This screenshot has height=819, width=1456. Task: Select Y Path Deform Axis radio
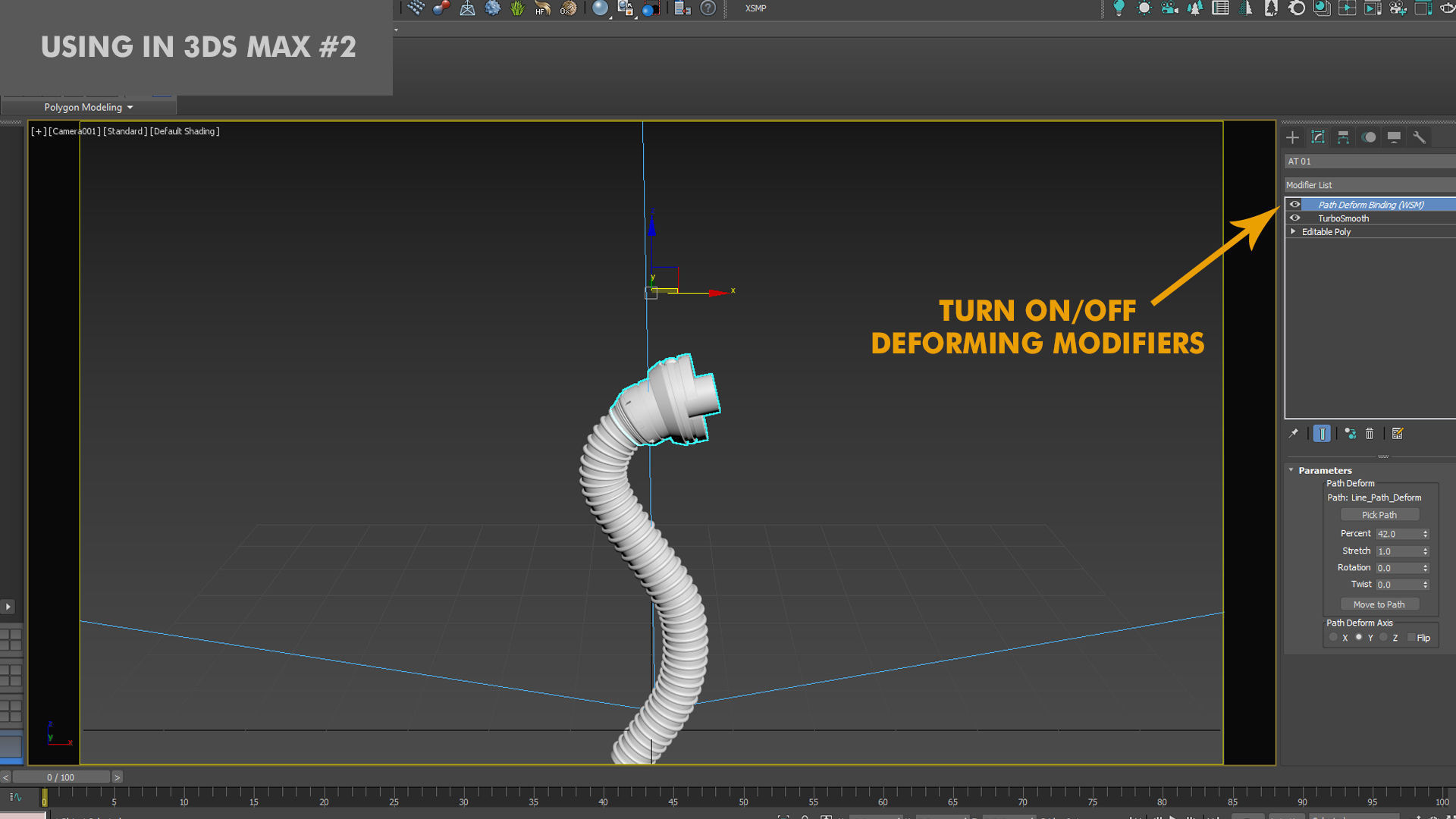(x=1359, y=638)
